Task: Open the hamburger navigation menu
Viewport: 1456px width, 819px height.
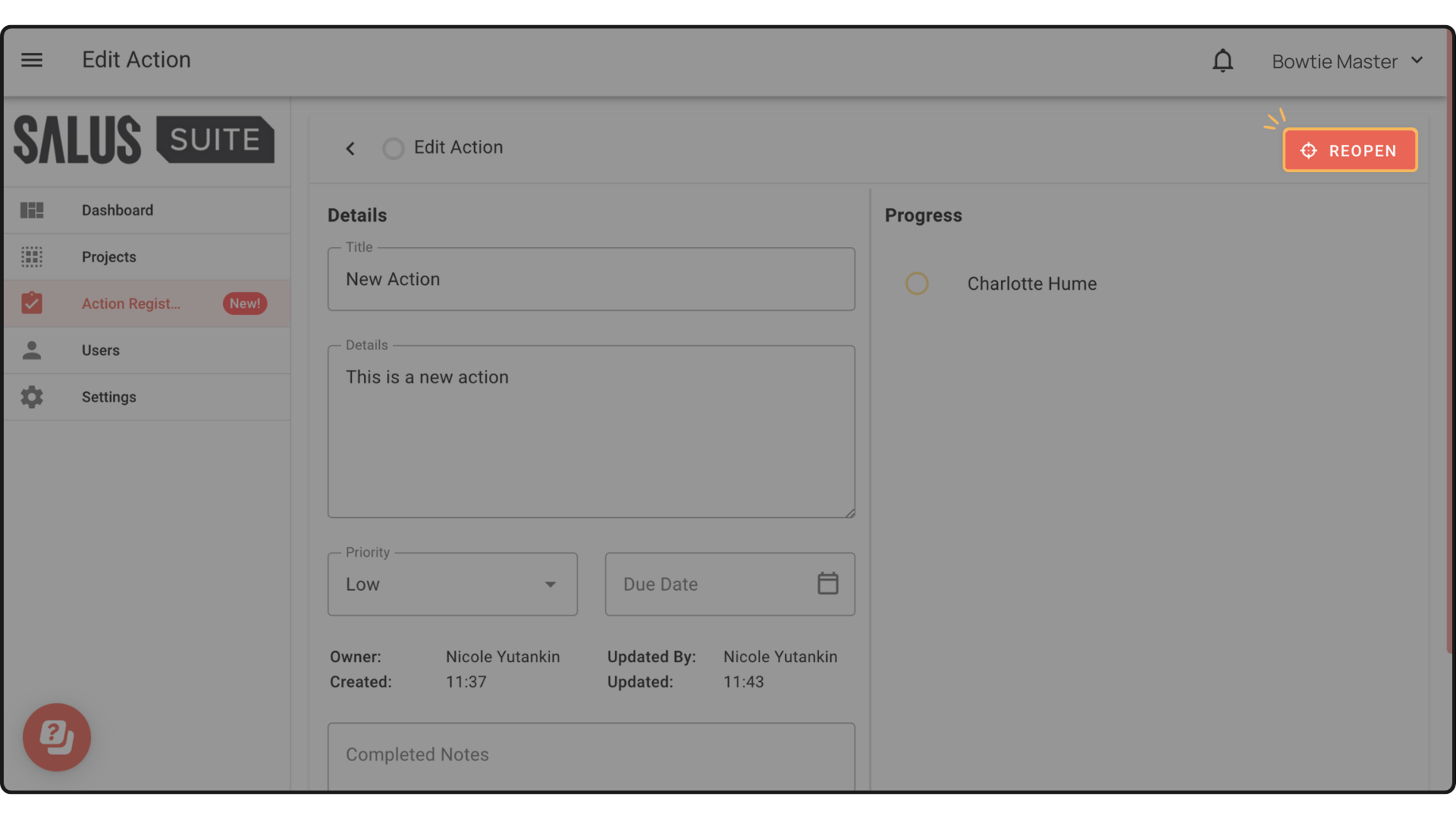Action: tap(32, 60)
